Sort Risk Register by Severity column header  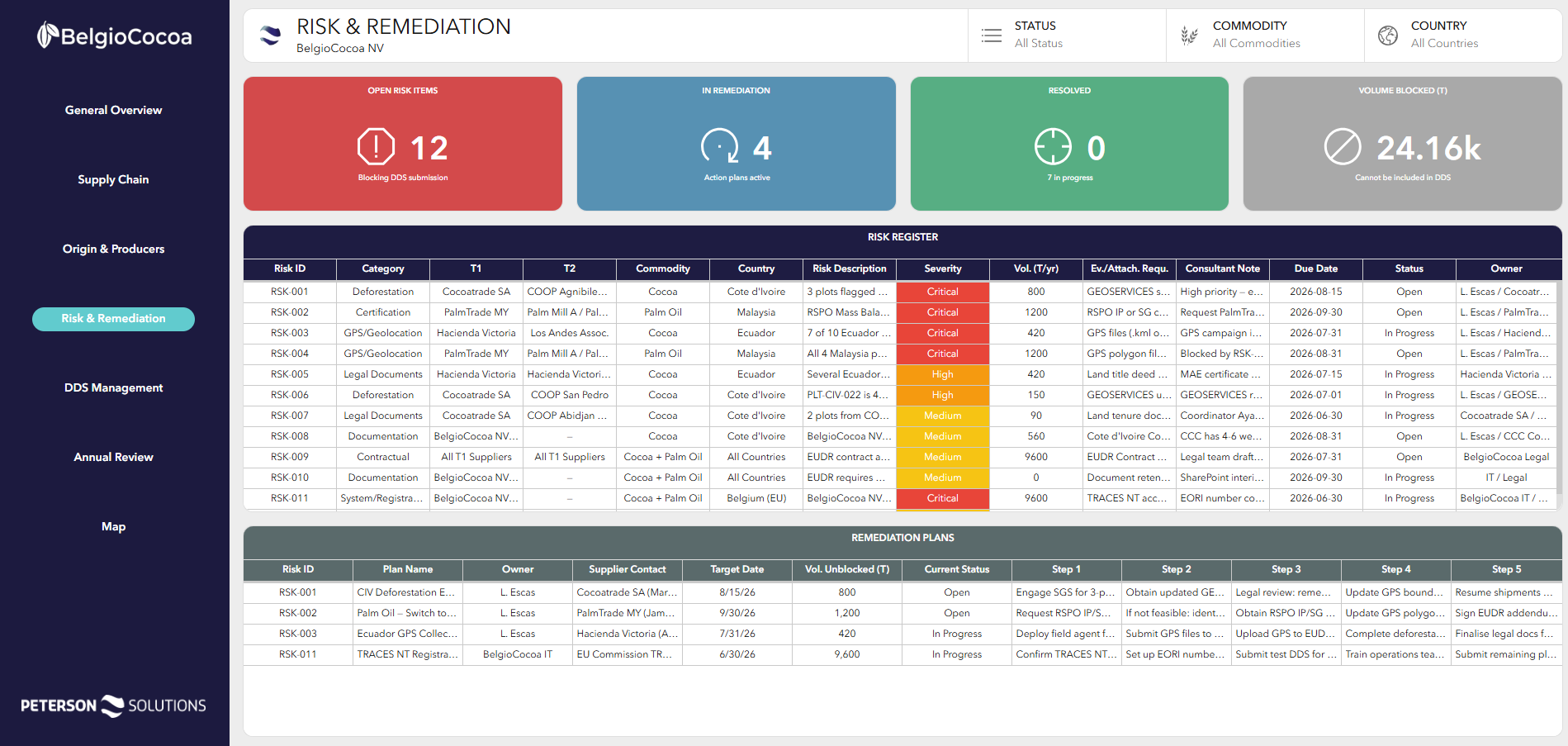[x=943, y=268]
